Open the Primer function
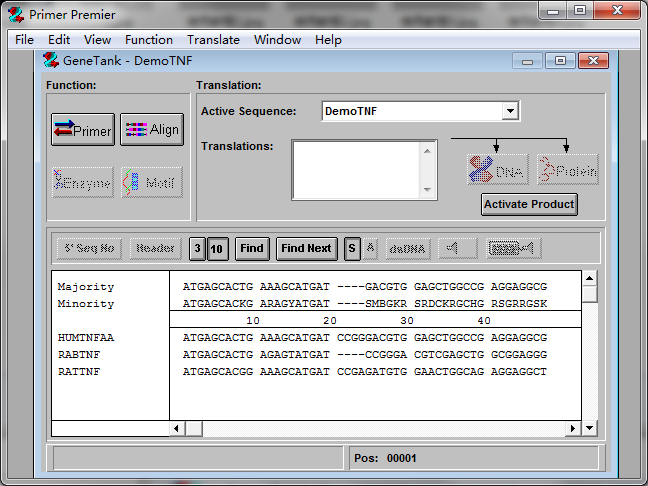This screenshot has width=648, height=486. pos(83,130)
